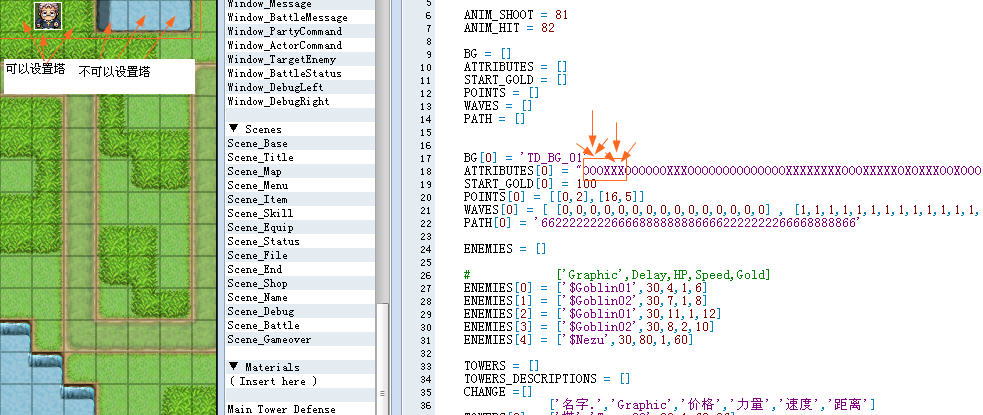
Task: Click the Materials section header
Action: coord(300,367)
